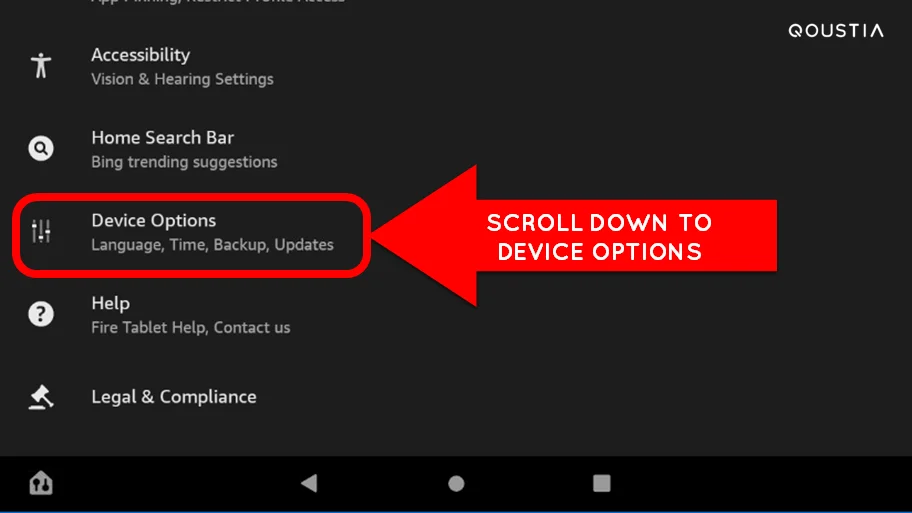Screen dimensions: 912x513
Task: Open Home Search Bar settings
Action: click(x=456, y=149)
